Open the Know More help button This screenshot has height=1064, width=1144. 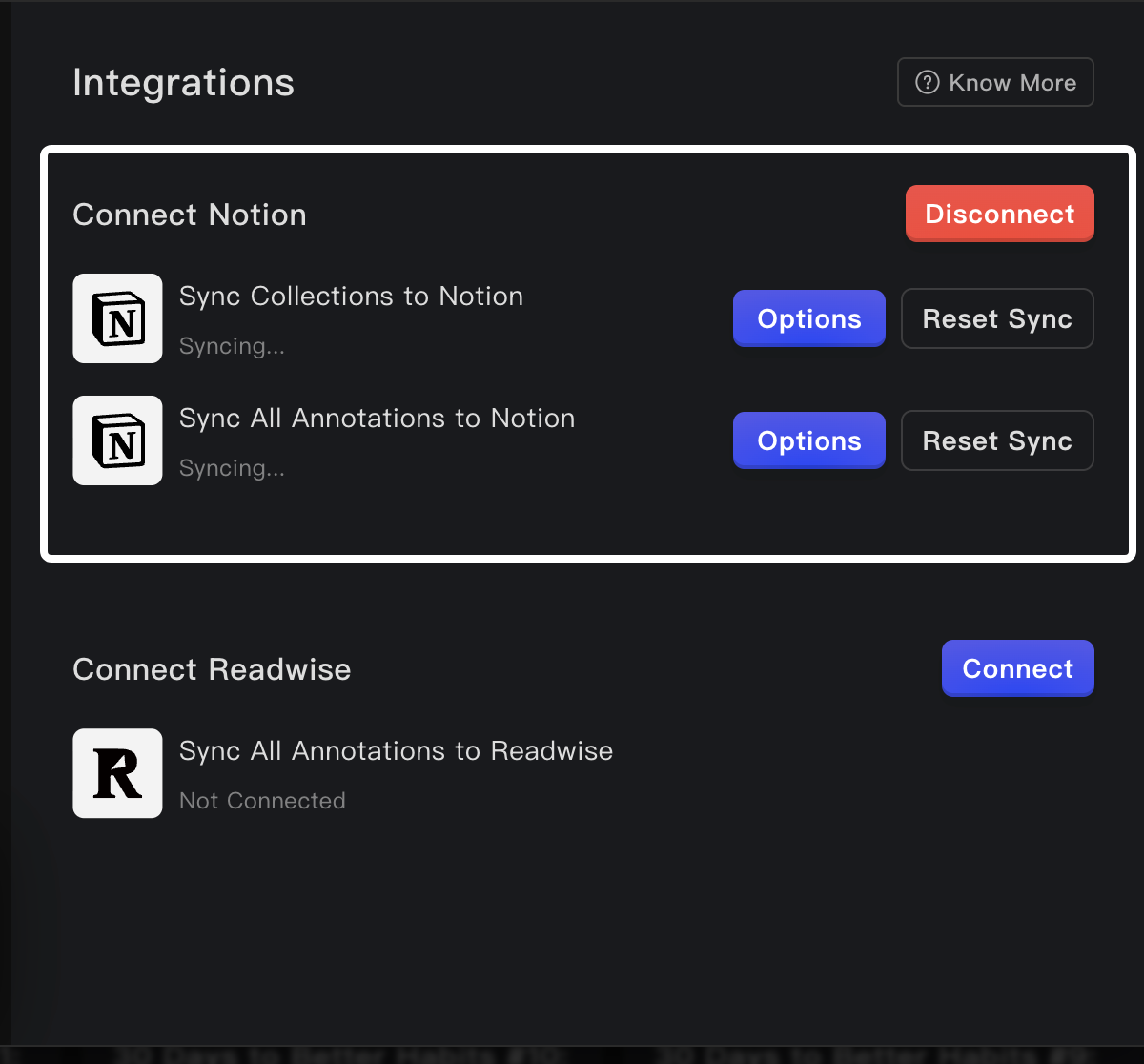(x=995, y=83)
